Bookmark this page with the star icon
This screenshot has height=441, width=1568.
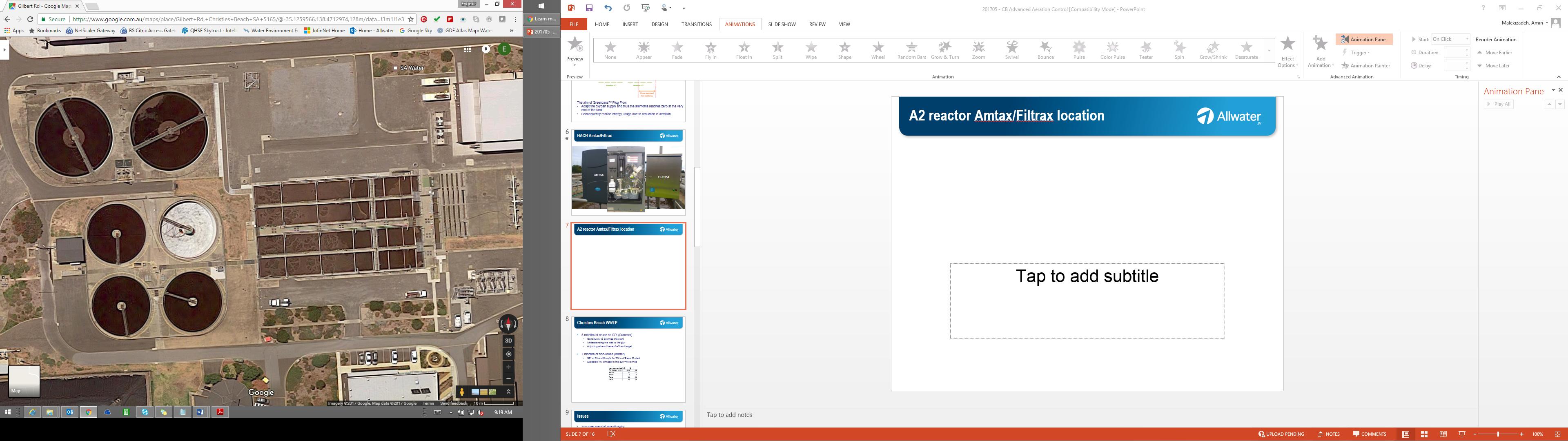click(411, 20)
